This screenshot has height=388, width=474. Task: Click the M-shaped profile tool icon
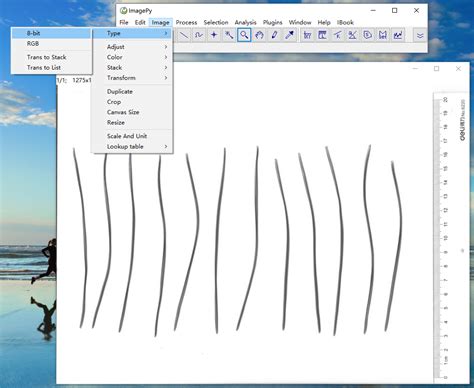tap(383, 35)
